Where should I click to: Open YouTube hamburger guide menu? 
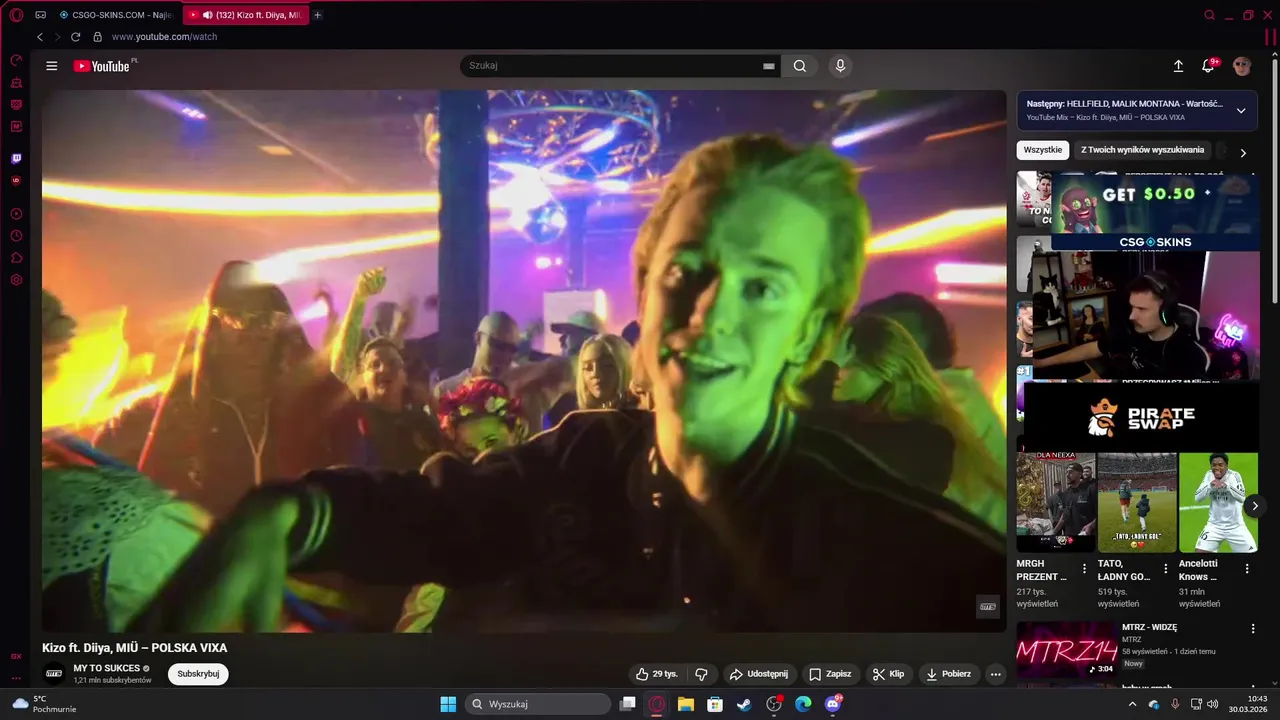point(52,66)
